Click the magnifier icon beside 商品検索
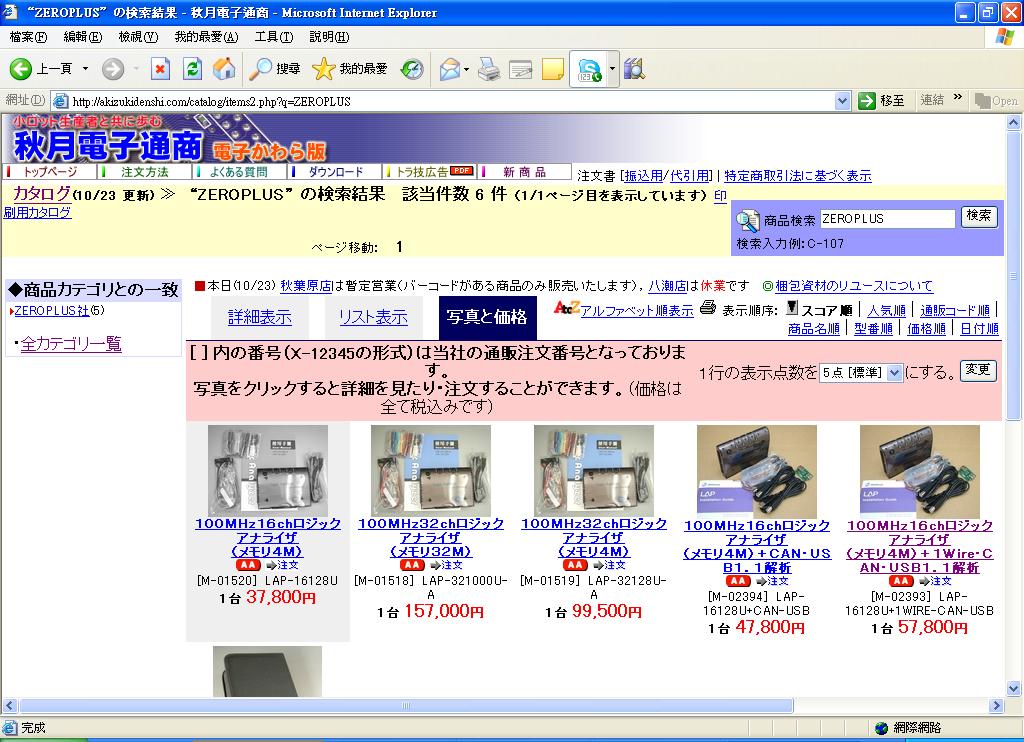Screen dimensions: 1024x742 pos(748,220)
